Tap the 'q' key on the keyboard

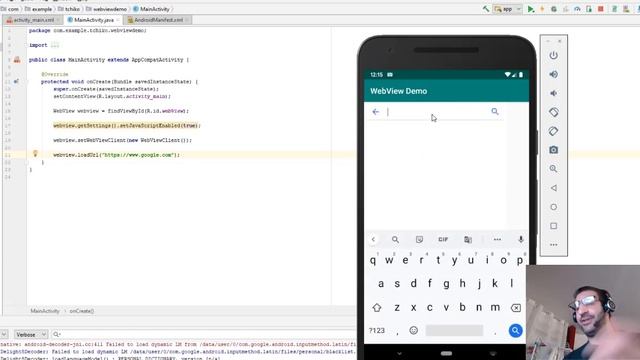point(373,260)
